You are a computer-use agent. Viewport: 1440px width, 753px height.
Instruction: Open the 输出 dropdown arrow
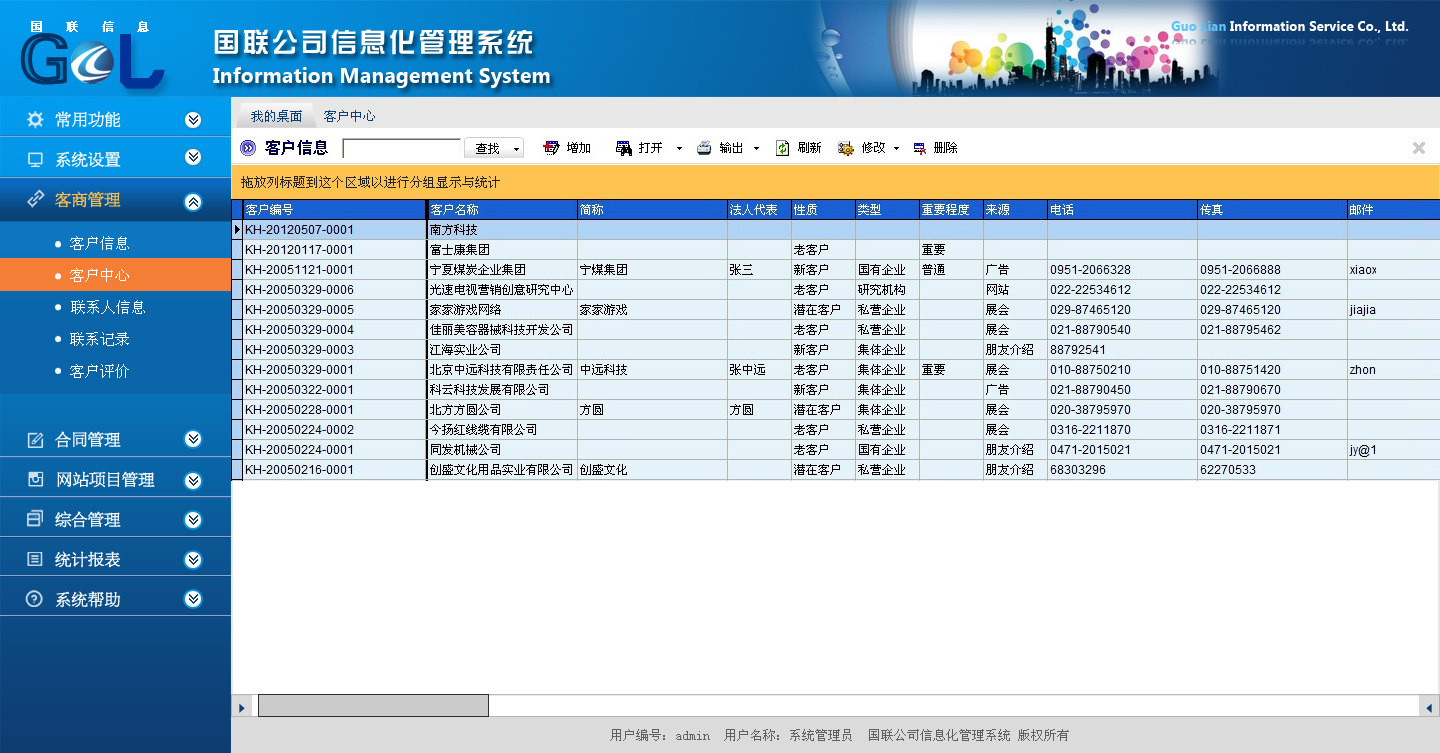pyautogui.click(x=756, y=149)
